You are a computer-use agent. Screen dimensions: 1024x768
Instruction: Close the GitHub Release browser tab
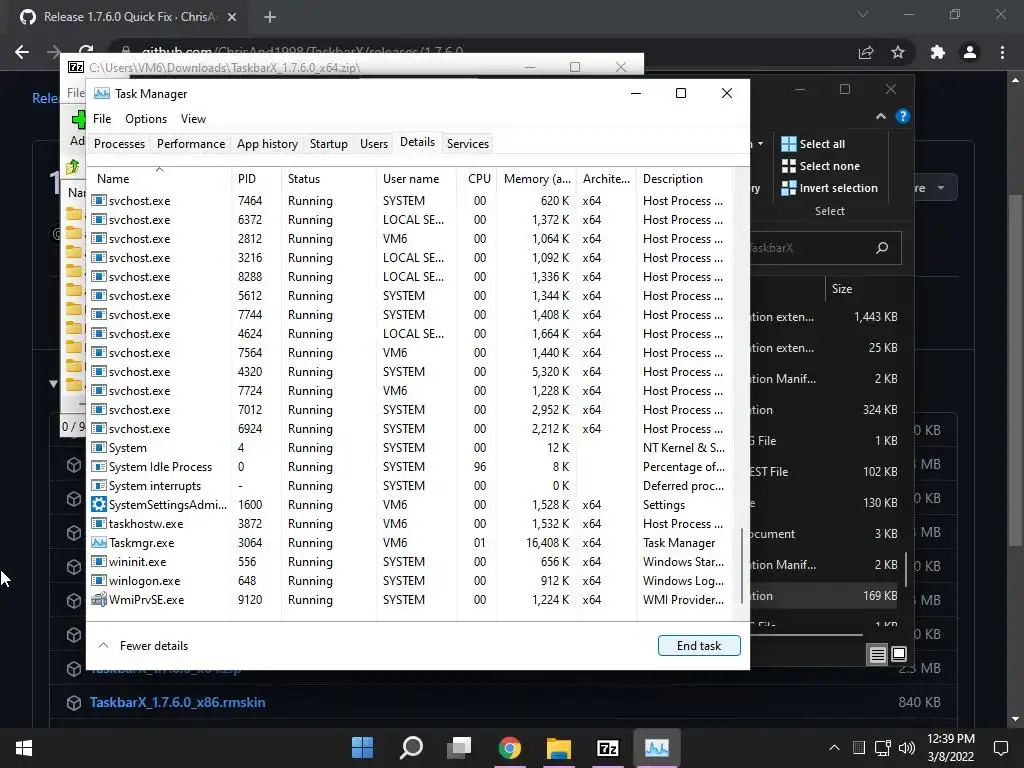[232, 17]
